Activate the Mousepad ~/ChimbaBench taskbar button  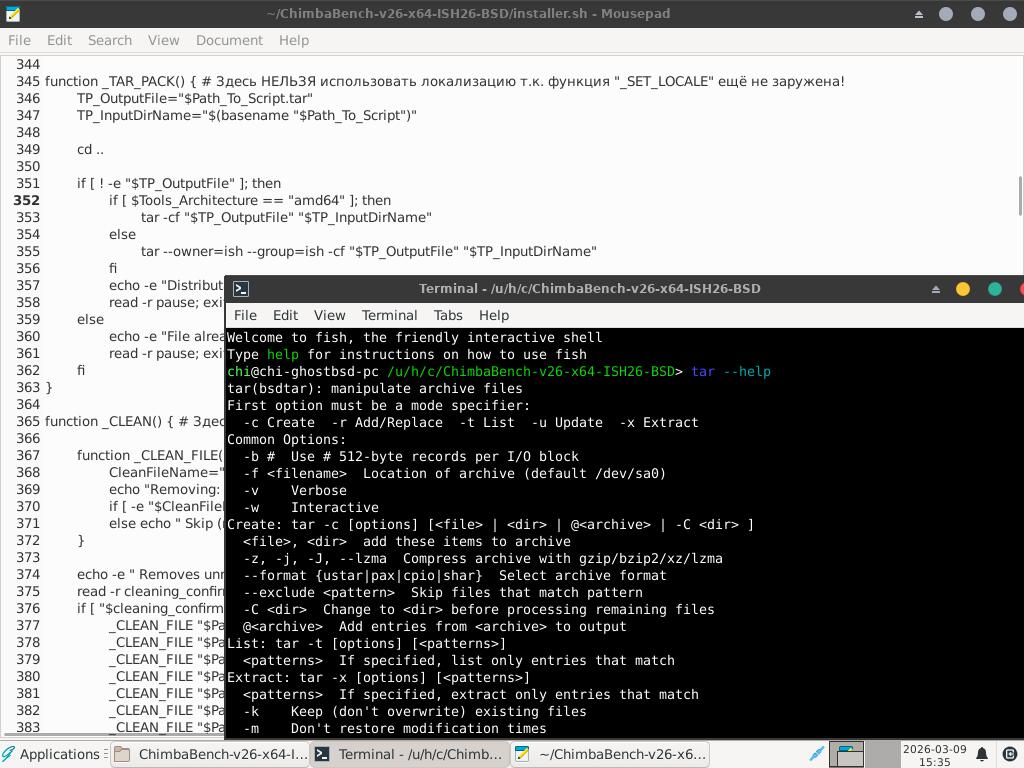point(609,754)
